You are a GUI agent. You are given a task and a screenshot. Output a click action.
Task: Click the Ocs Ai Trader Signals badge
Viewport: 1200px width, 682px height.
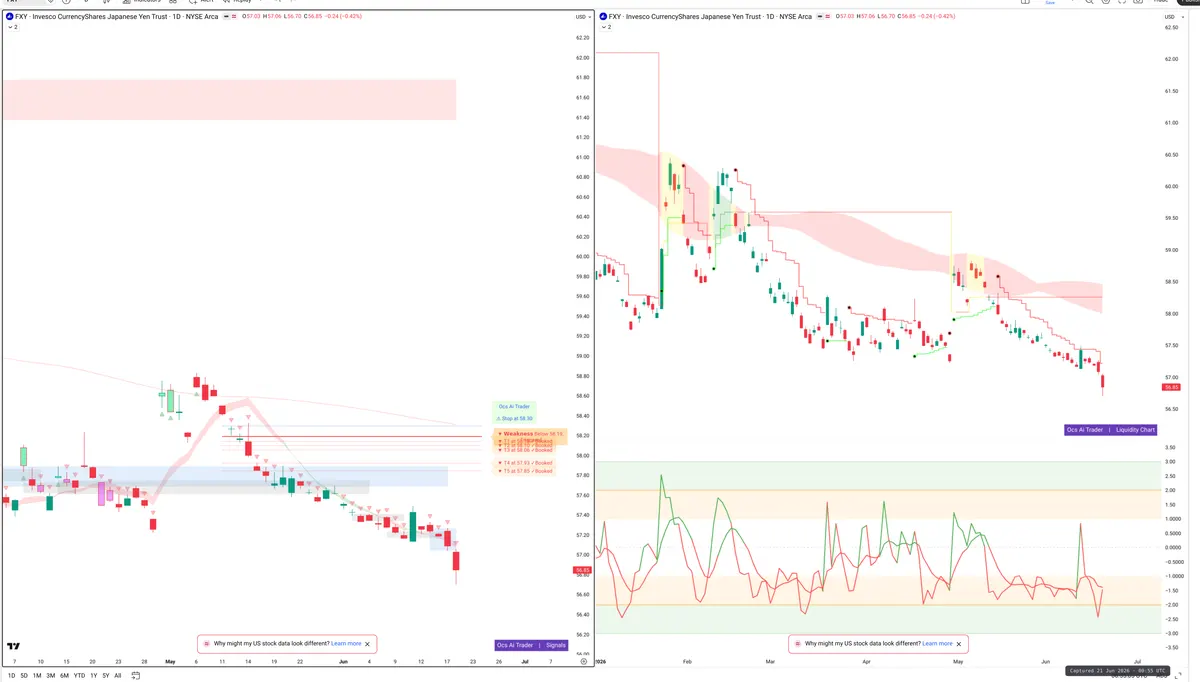tap(531, 645)
